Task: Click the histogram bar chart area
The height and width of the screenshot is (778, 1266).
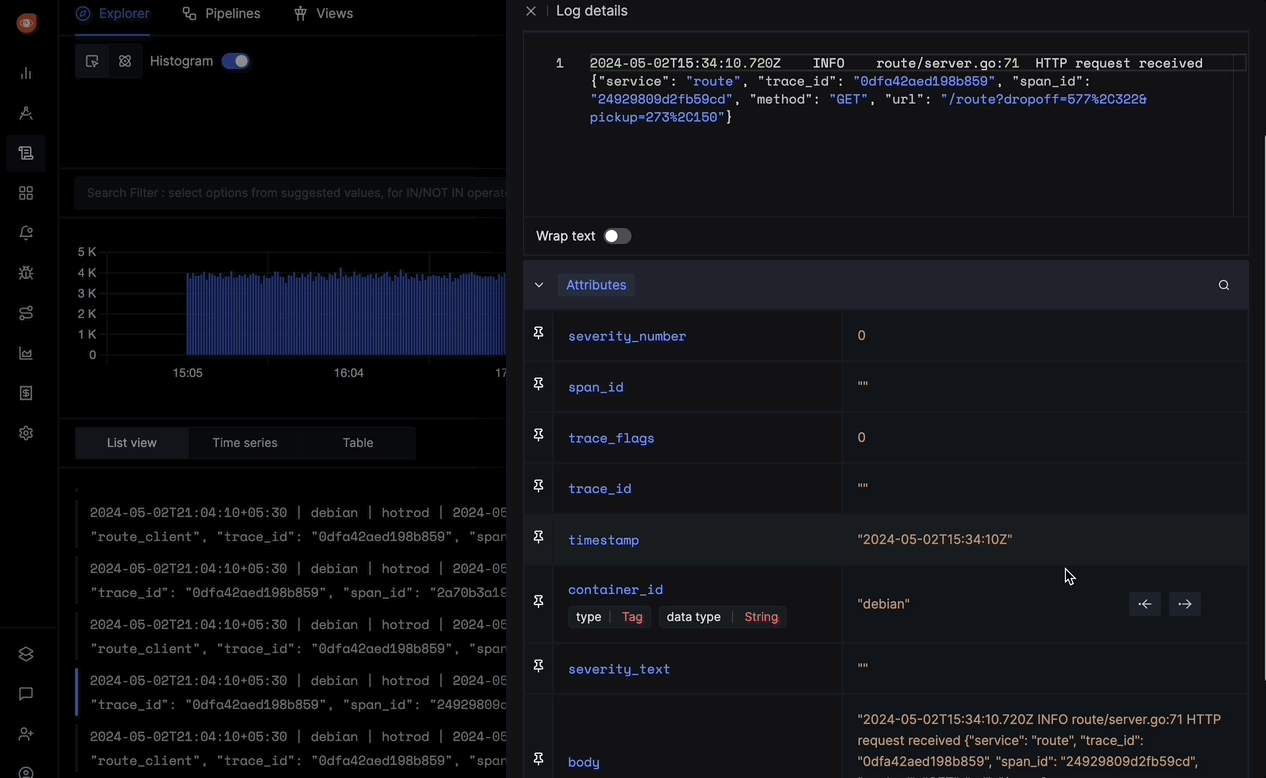Action: (345, 311)
